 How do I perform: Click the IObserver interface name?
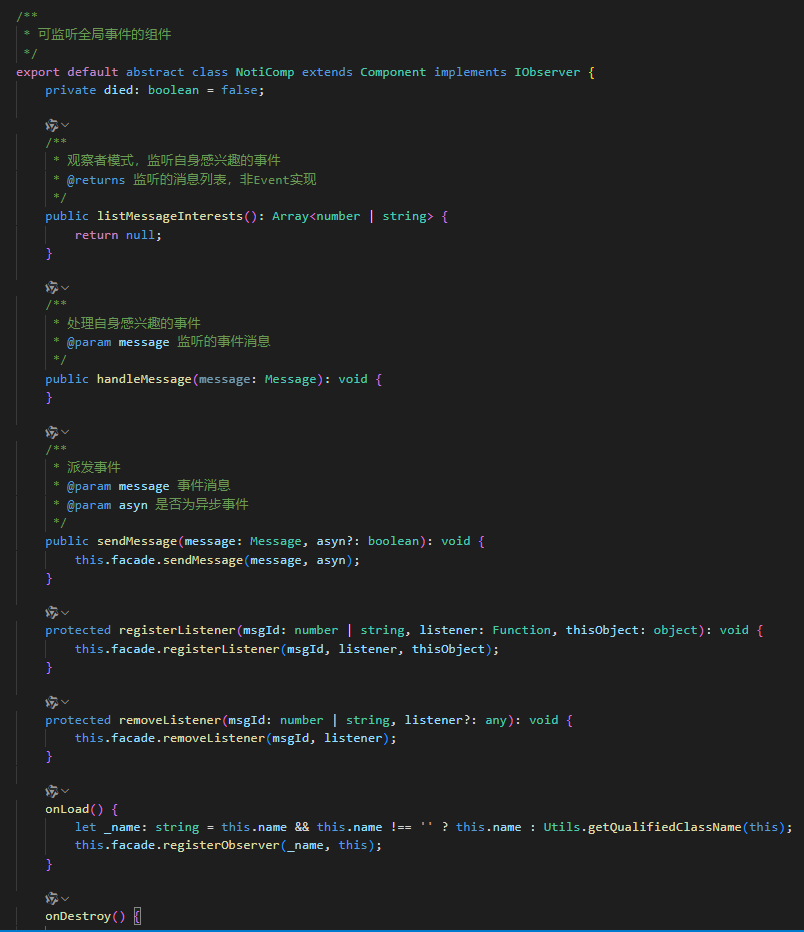[x=547, y=72]
